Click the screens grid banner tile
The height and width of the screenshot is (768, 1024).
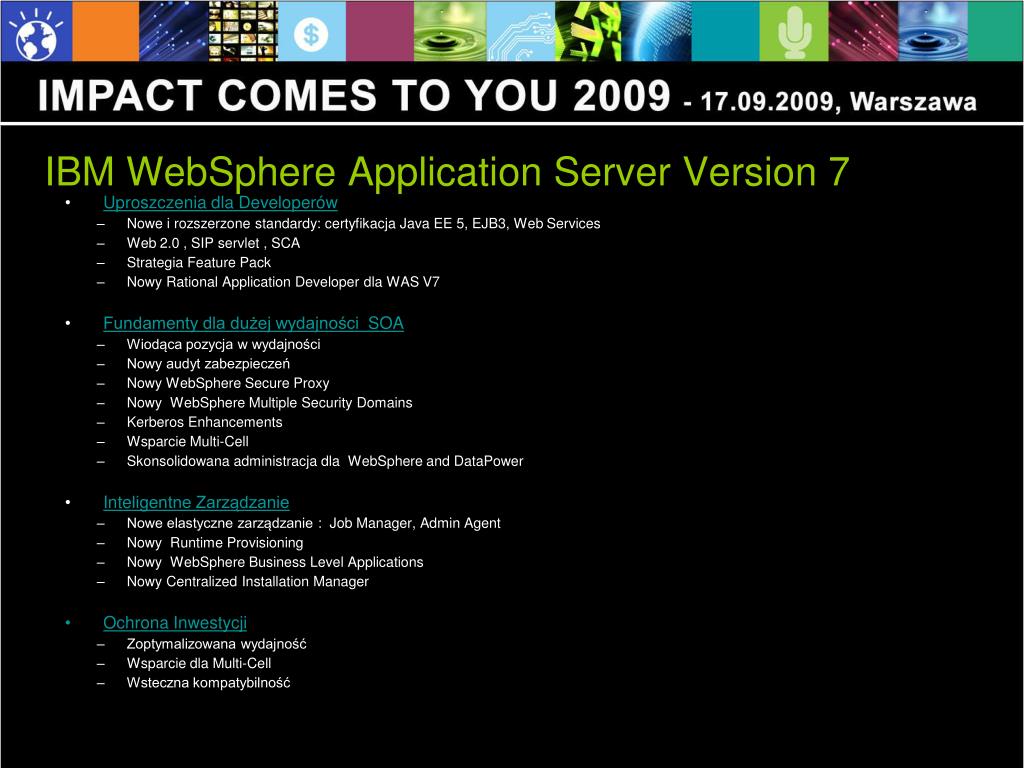(x=243, y=31)
